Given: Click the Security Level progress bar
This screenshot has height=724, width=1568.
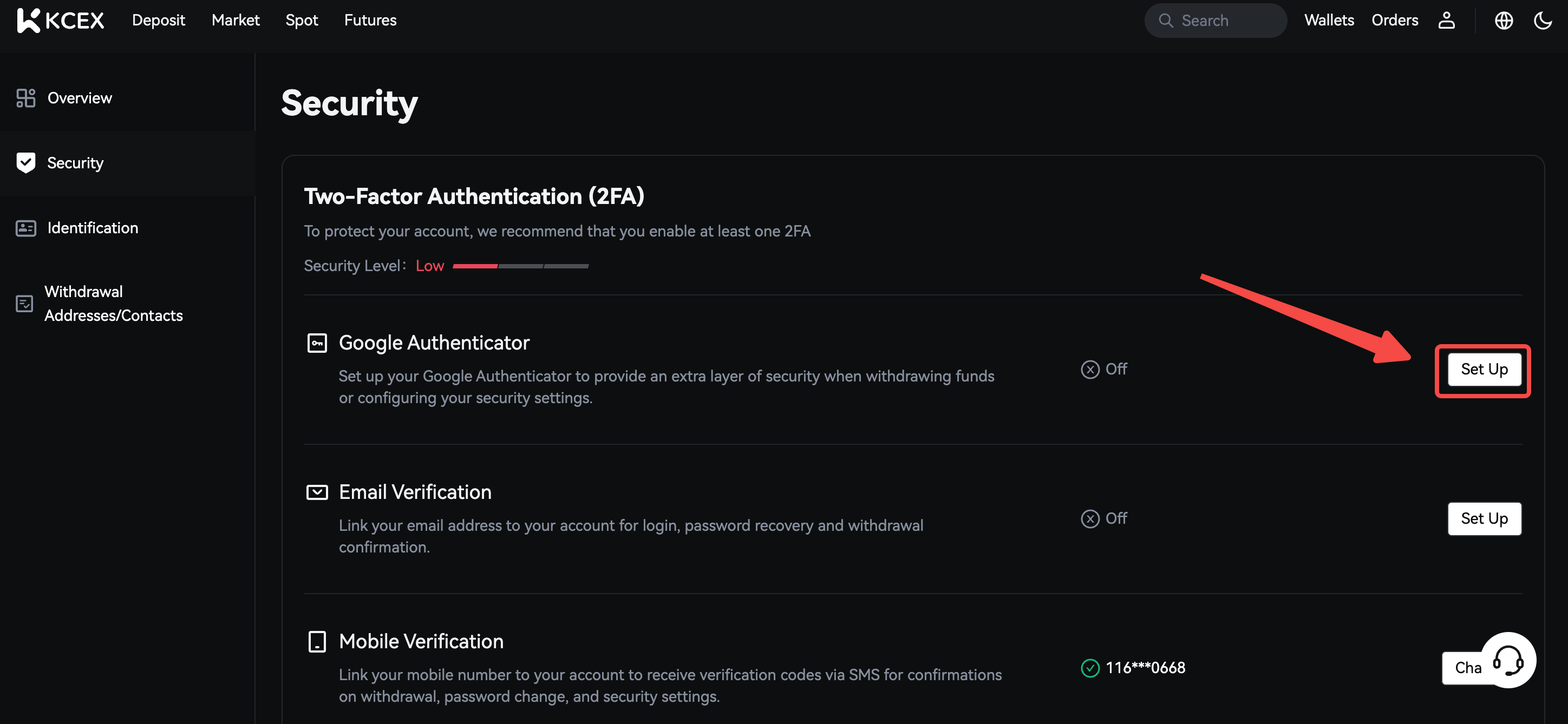Looking at the screenshot, I should (520, 266).
